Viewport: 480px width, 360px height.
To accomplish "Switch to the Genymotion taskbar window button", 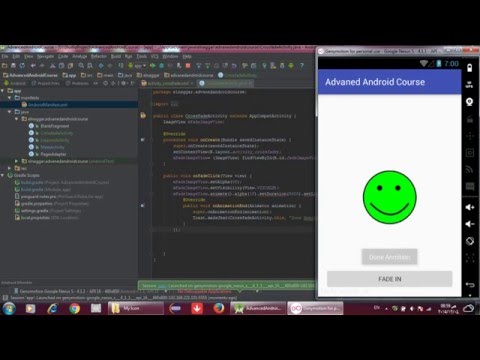I will tap(316, 309).
